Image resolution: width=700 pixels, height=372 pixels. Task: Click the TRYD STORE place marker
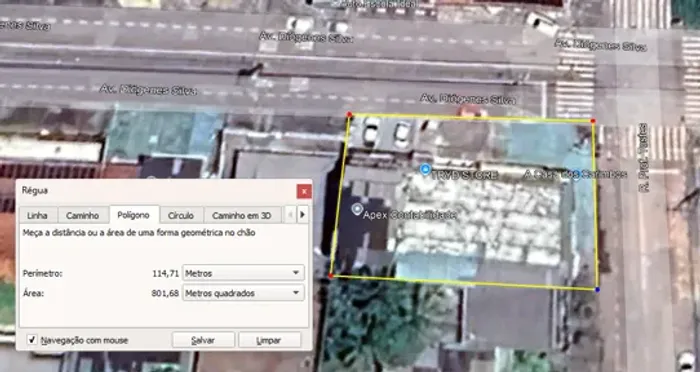pyautogui.click(x=425, y=169)
